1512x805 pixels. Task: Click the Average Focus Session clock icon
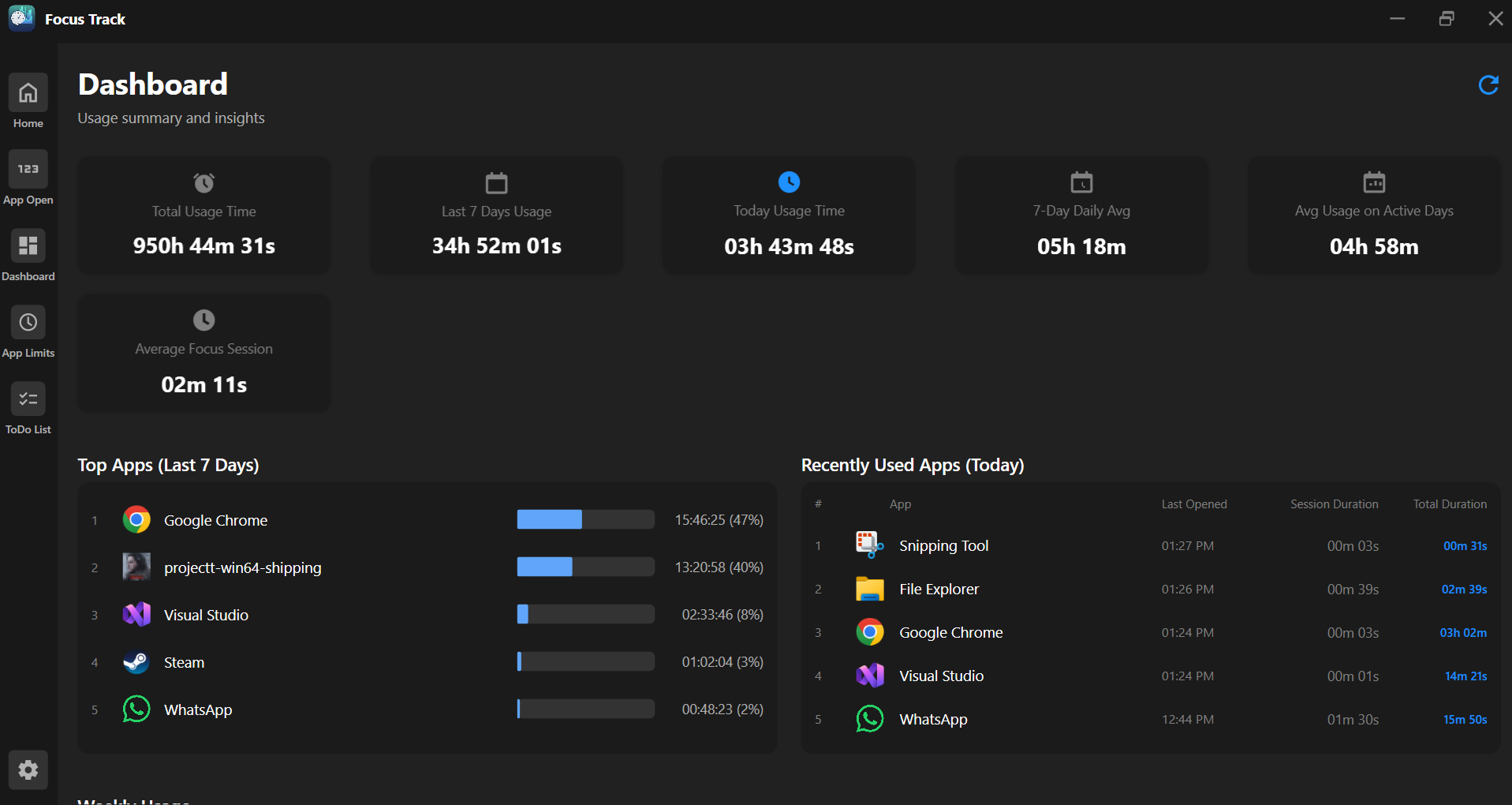[204, 320]
